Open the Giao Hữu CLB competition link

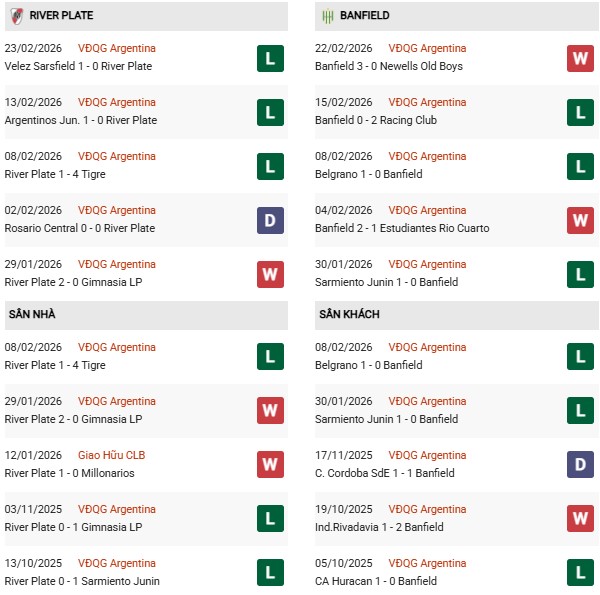[x=111, y=455]
